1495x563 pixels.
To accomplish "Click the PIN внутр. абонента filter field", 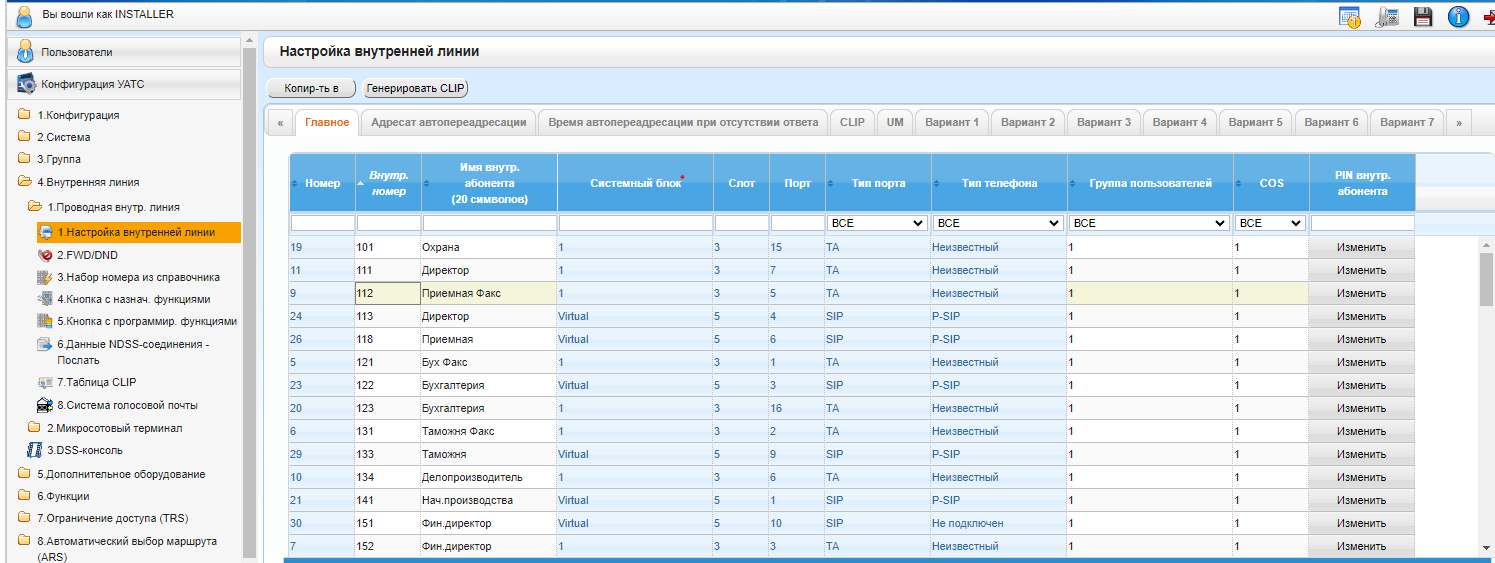I will pyautogui.click(x=1362, y=223).
